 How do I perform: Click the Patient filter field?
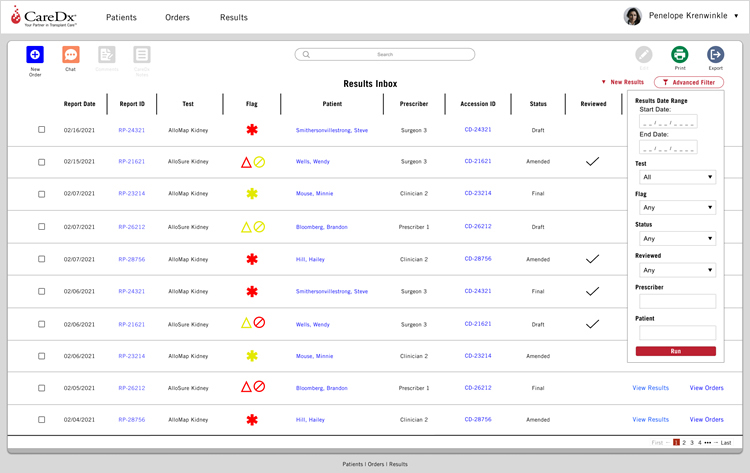click(677, 332)
